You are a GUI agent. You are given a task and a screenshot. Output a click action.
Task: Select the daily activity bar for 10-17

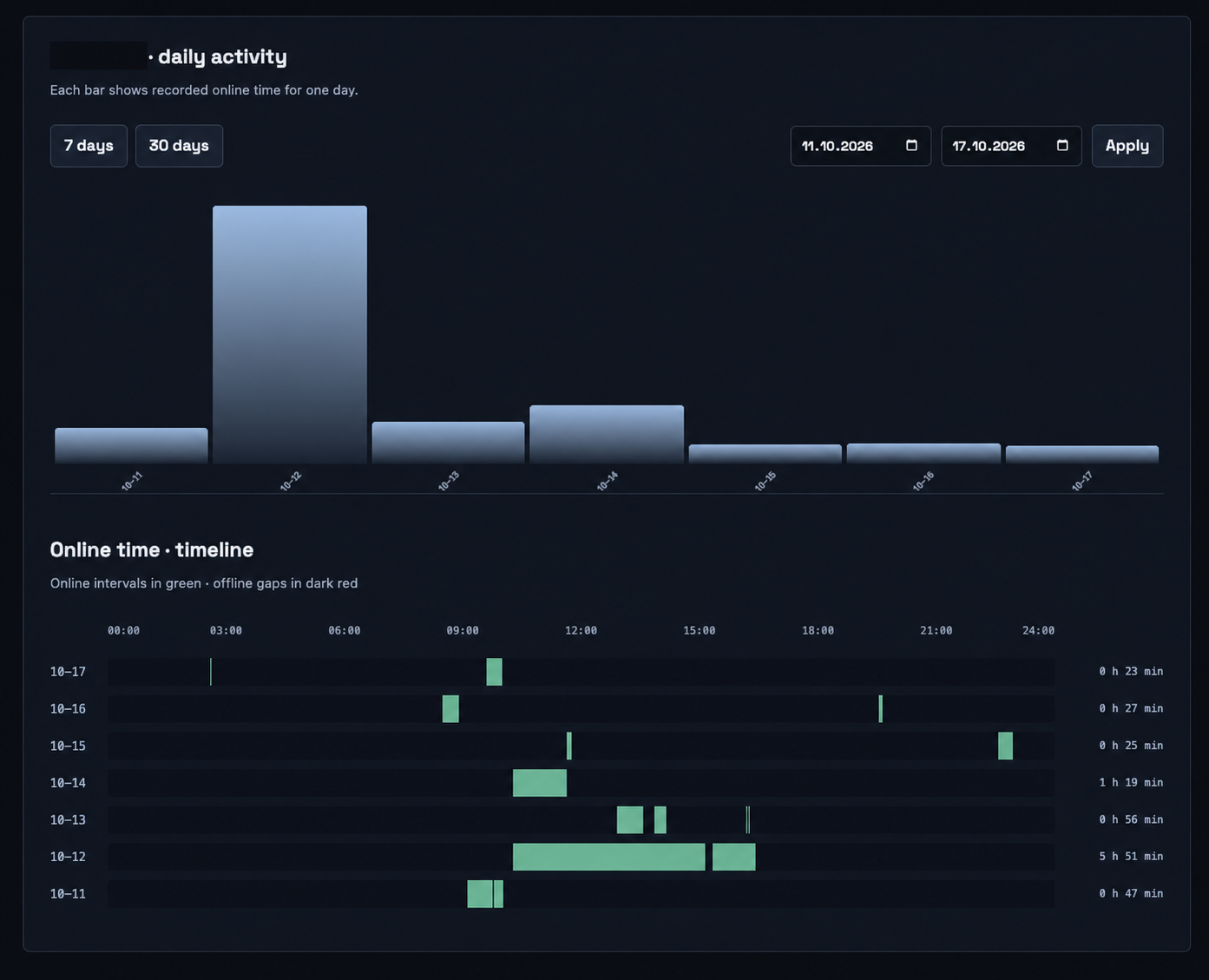(x=1081, y=454)
